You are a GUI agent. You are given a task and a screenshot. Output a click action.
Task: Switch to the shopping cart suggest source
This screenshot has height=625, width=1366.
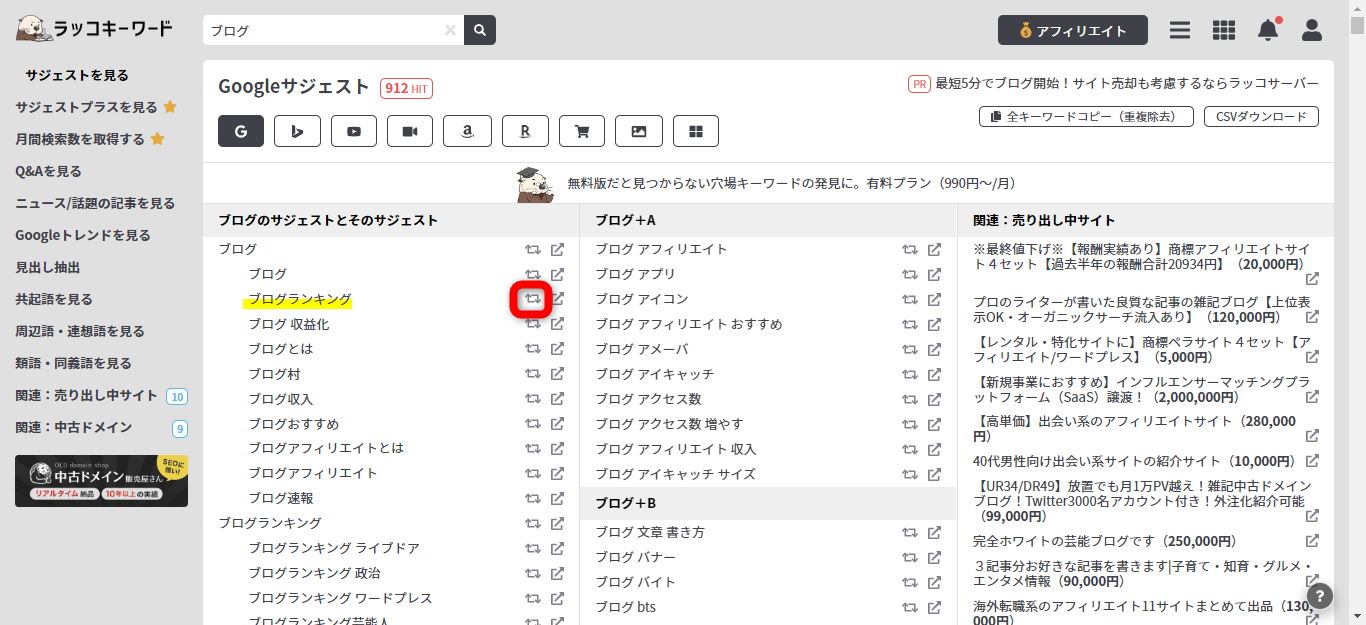[x=582, y=131]
